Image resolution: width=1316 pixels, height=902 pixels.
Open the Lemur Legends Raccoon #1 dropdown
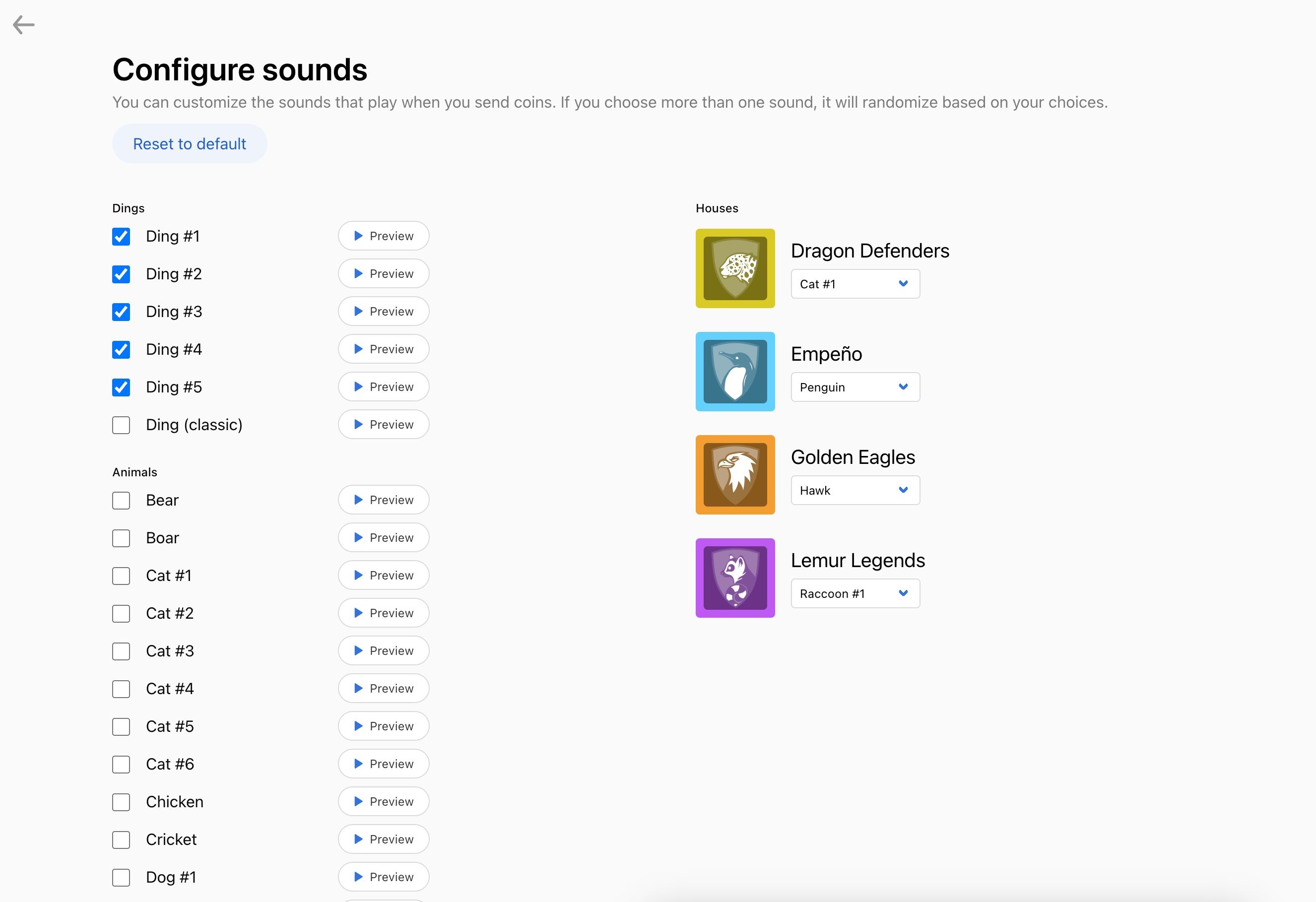[855, 593]
